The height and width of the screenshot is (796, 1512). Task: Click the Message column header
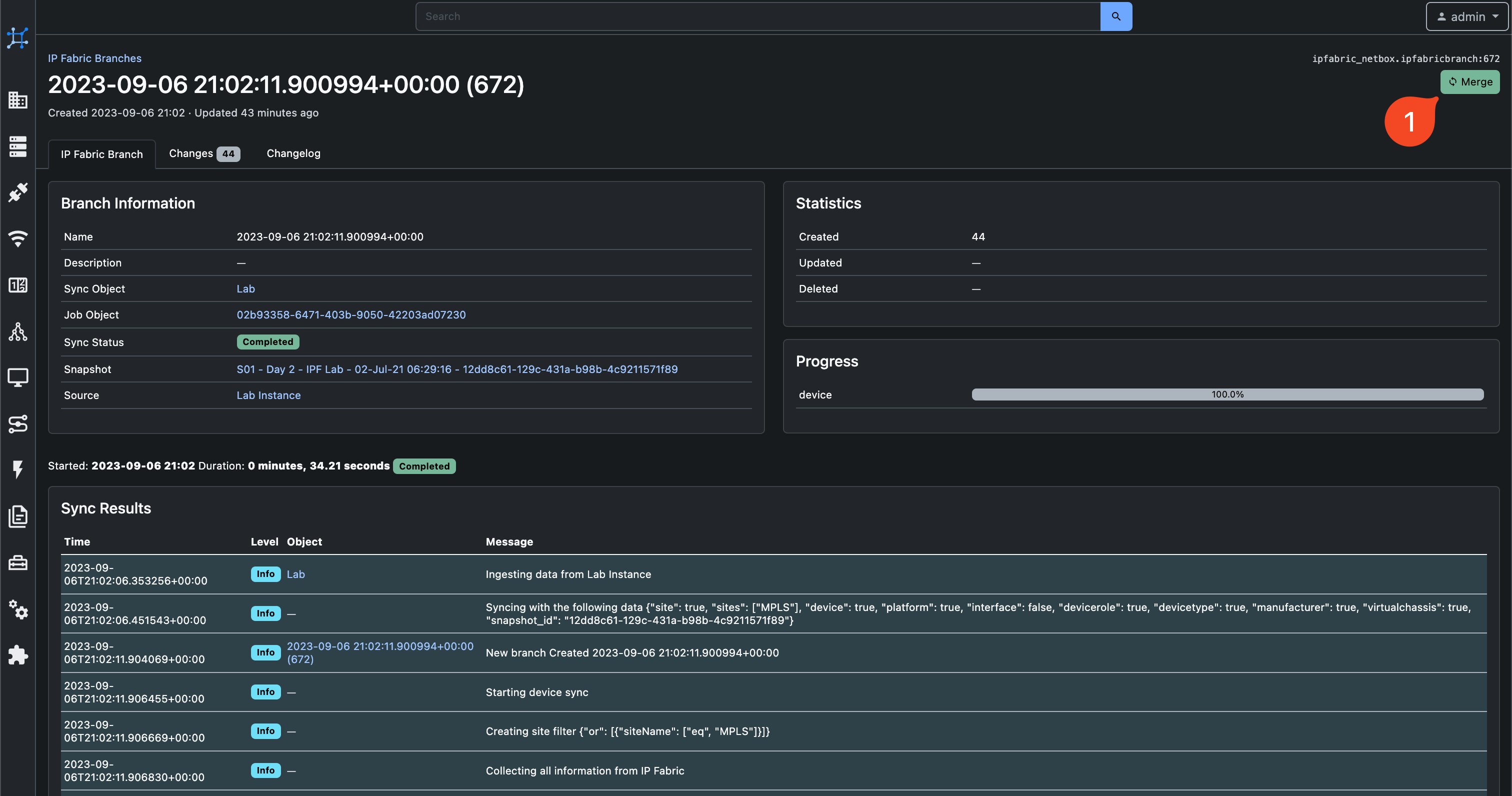coord(509,542)
